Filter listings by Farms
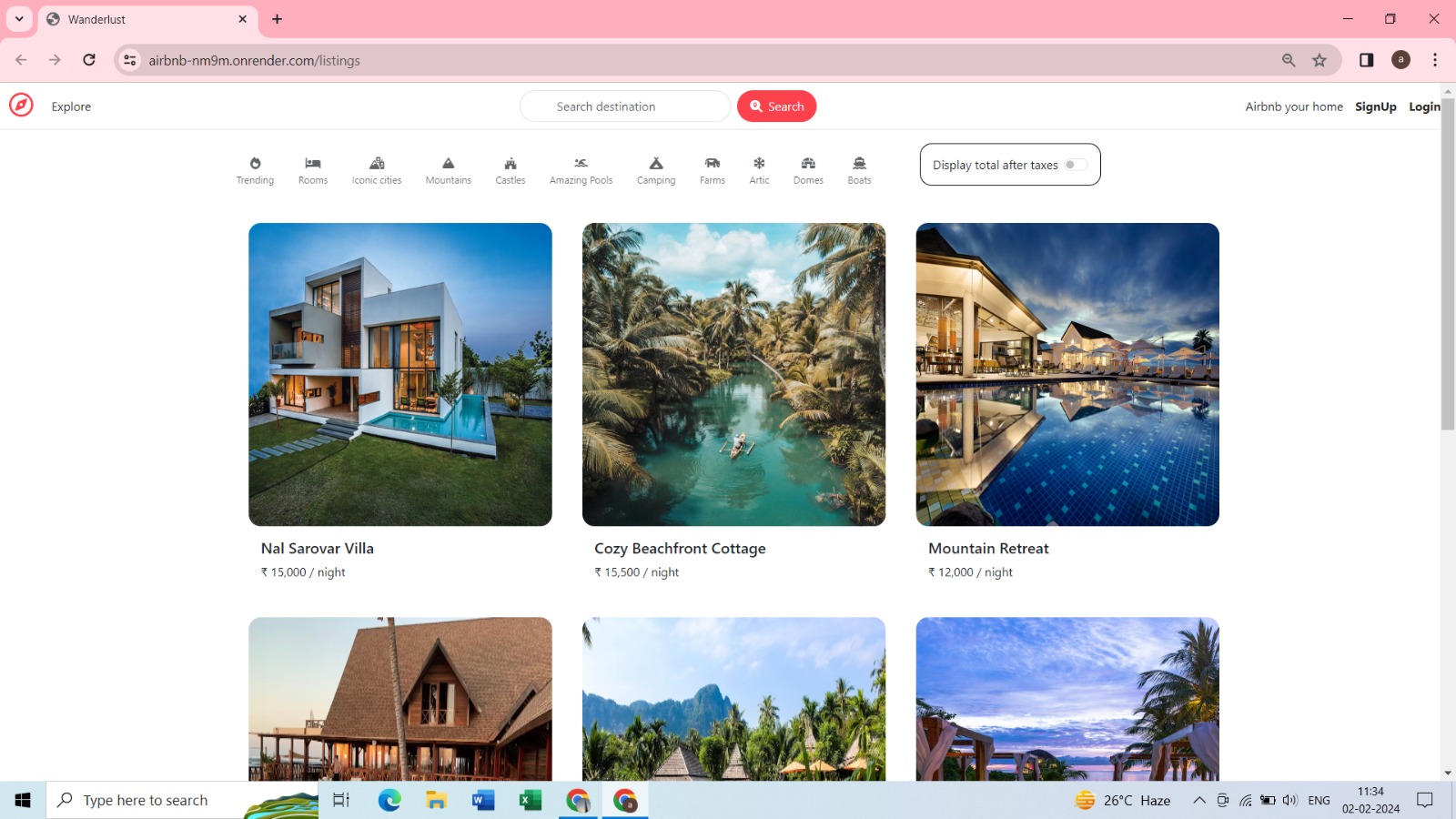Image resolution: width=1456 pixels, height=819 pixels. [x=713, y=170]
